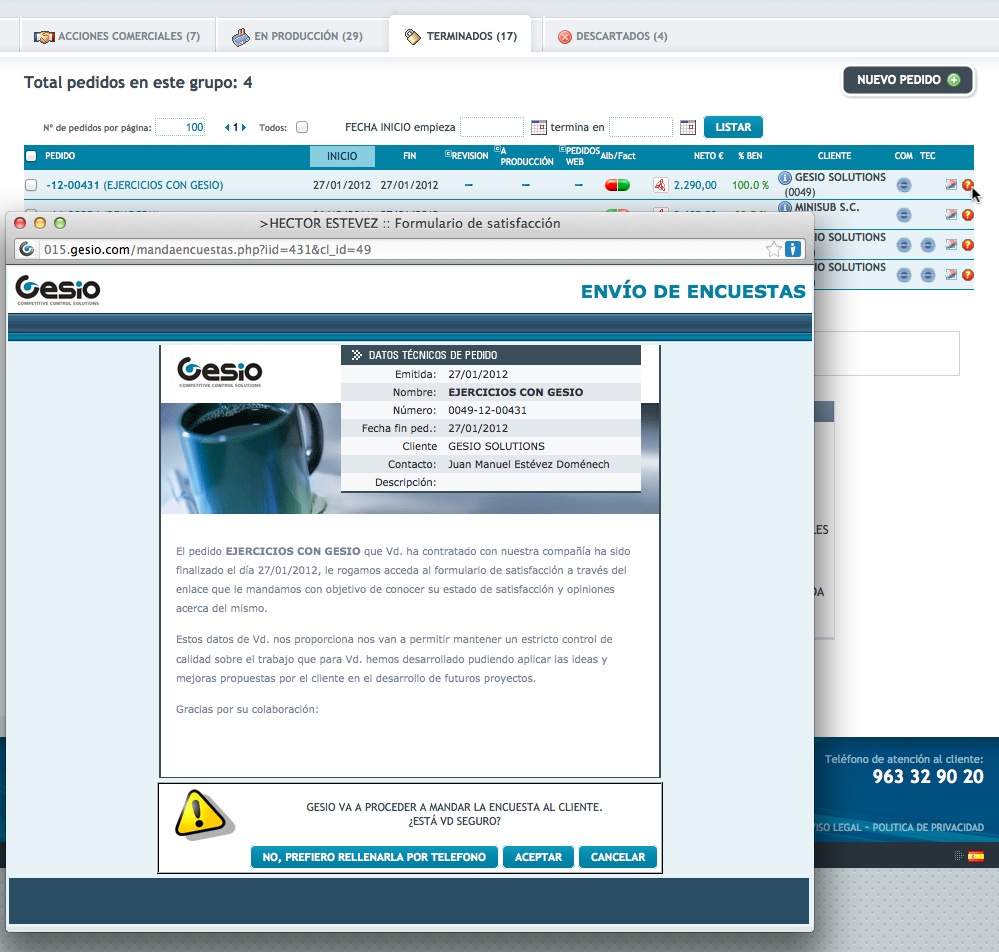
Task: Click Cancelar in the survey popup
Action: coord(618,858)
